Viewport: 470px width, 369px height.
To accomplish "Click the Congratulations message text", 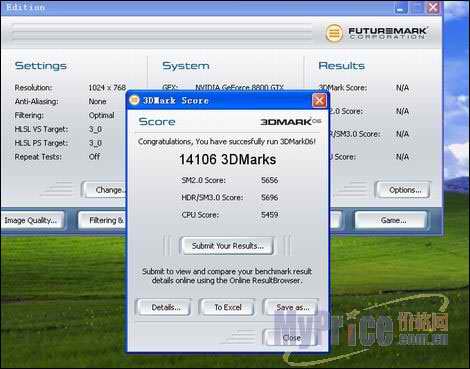I will (227, 142).
